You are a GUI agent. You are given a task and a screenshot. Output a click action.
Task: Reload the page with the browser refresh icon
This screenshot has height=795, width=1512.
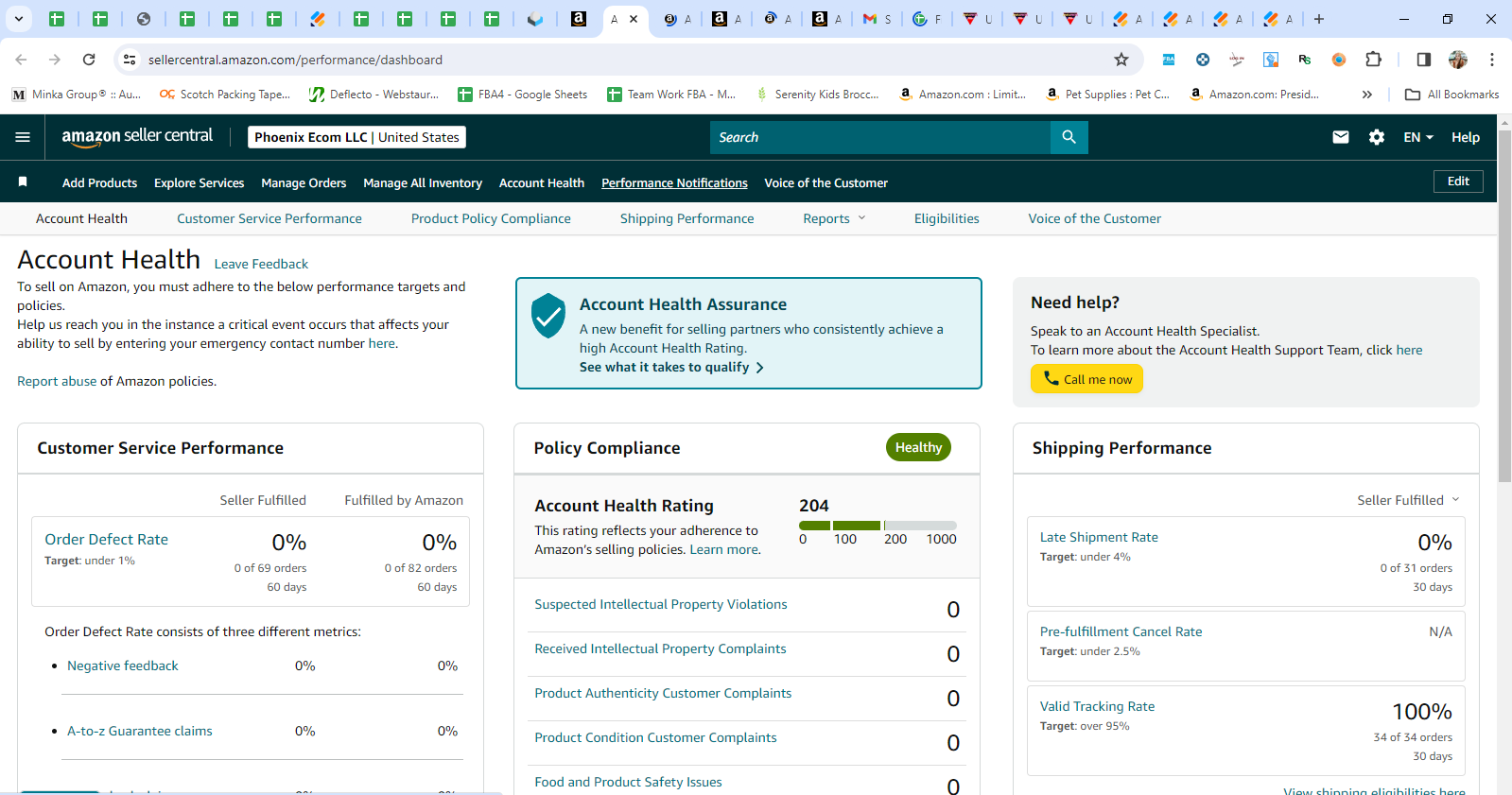[89, 60]
